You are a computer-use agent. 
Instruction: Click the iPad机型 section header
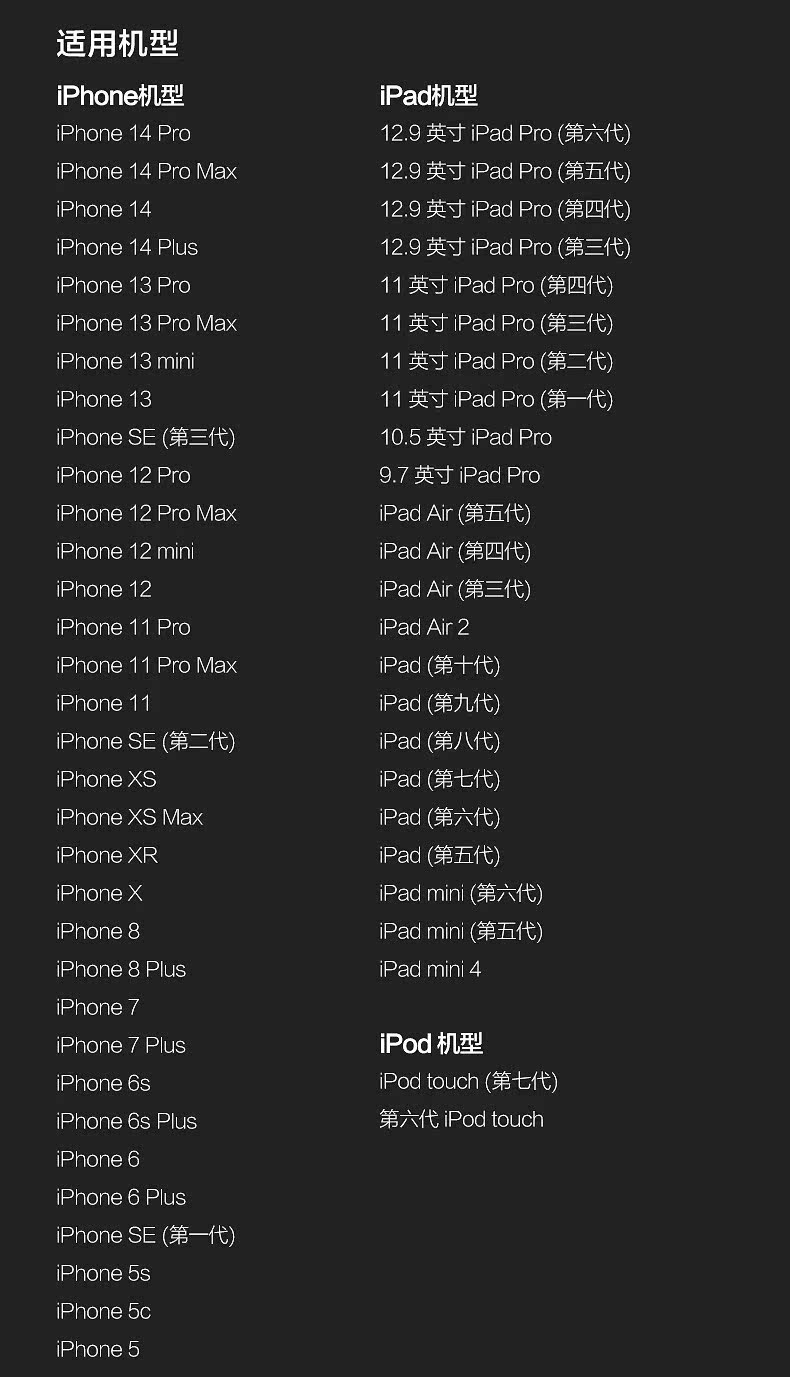(428, 96)
